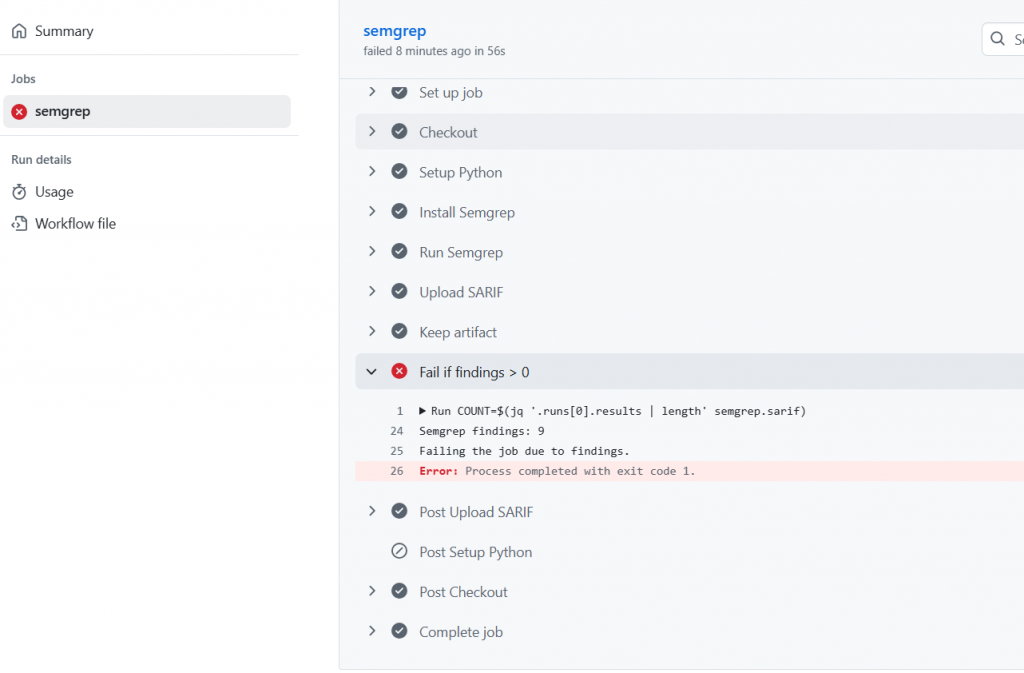Open the Usage run details
The width and height of the screenshot is (1024, 673).
tap(54, 192)
